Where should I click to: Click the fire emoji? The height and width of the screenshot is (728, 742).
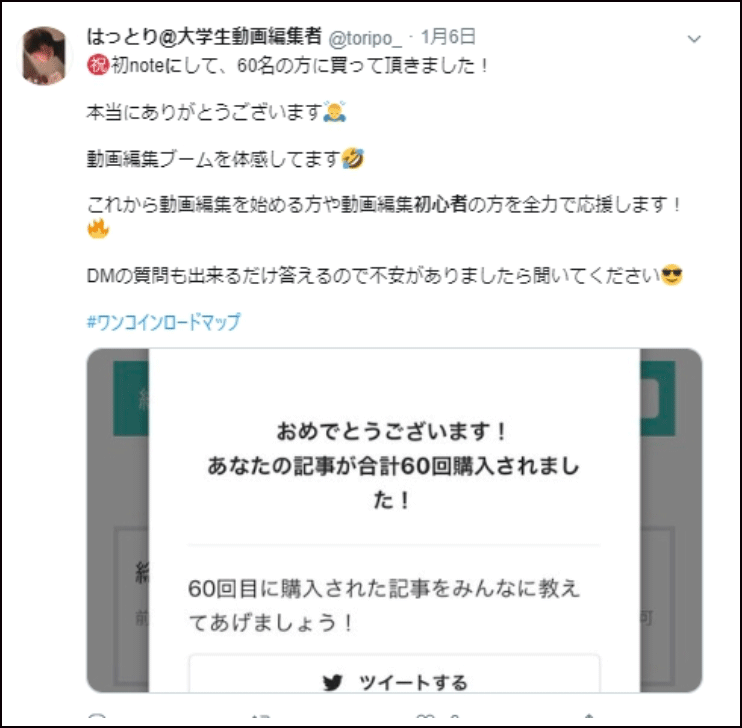point(98,228)
